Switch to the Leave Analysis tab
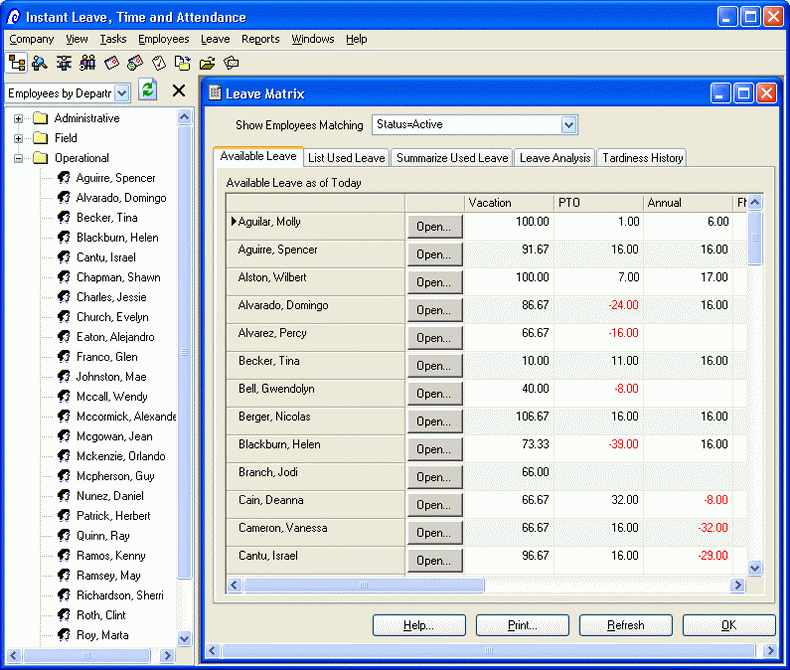790x670 pixels. point(555,158)
